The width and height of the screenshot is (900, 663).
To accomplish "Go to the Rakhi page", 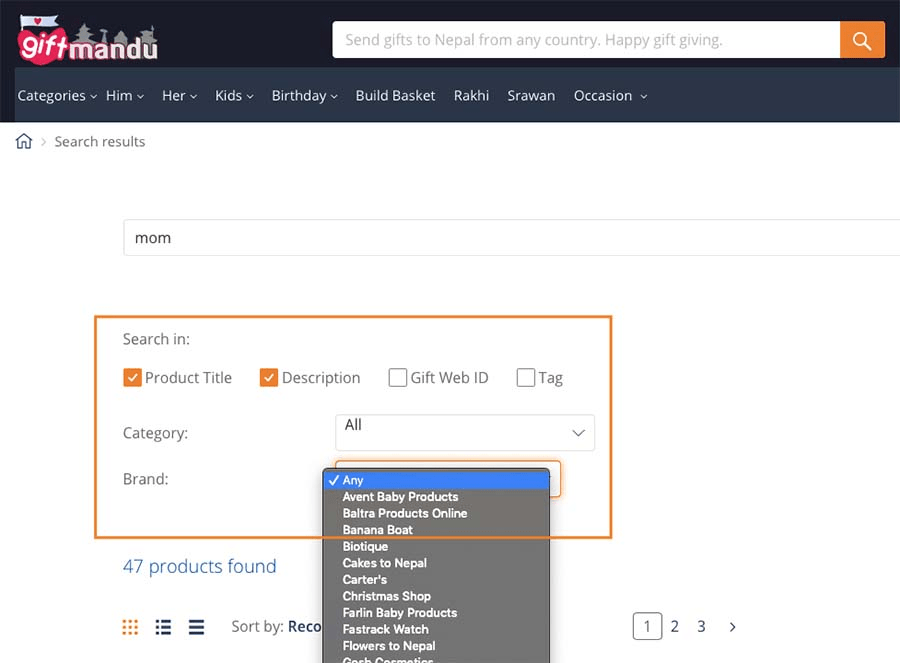I will 471,95.
